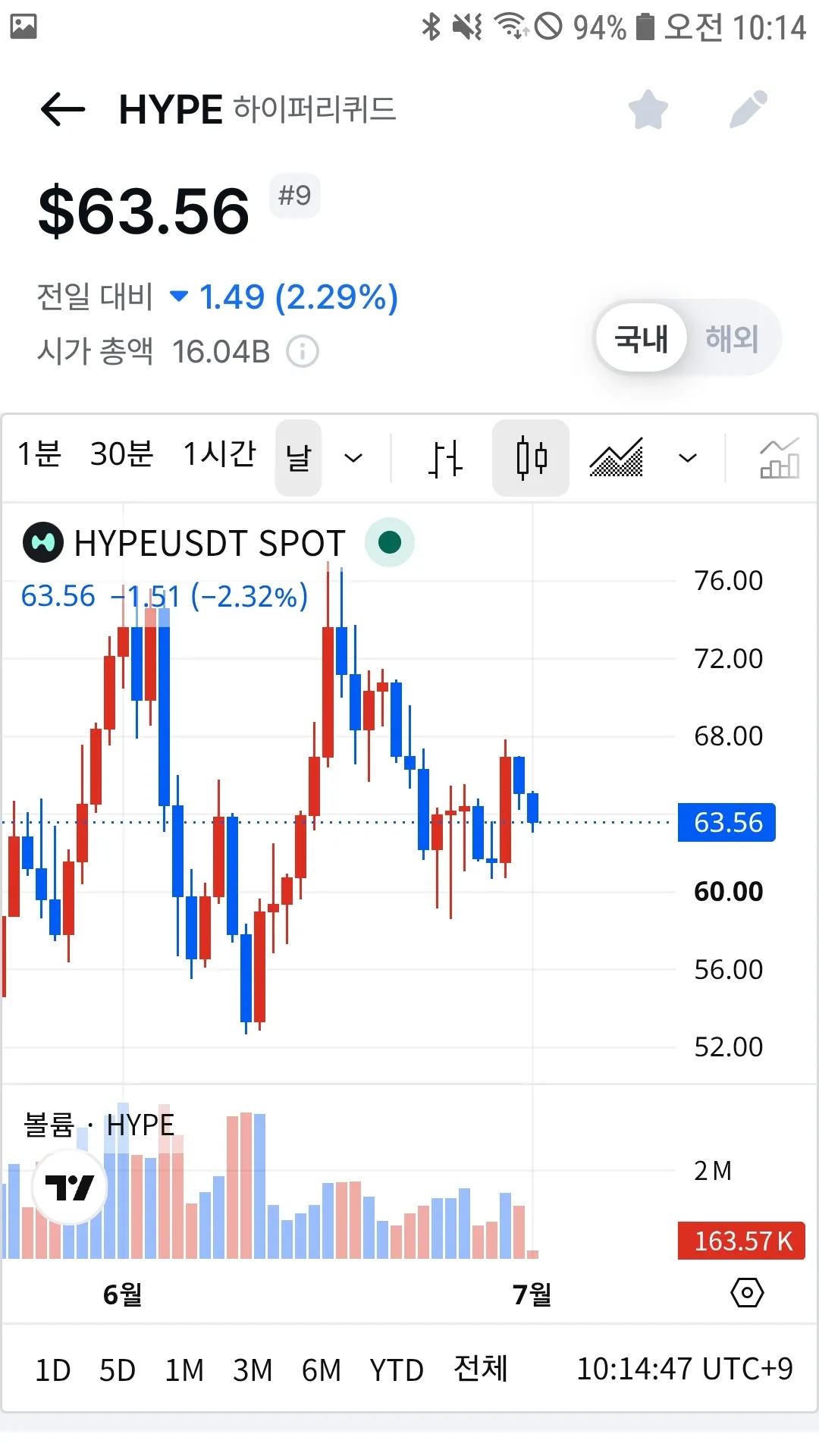Image resolution: width=819 pixels, height=1456 pixels.
Task: Select the area chart style icon
Action: [x=617, y=458]
